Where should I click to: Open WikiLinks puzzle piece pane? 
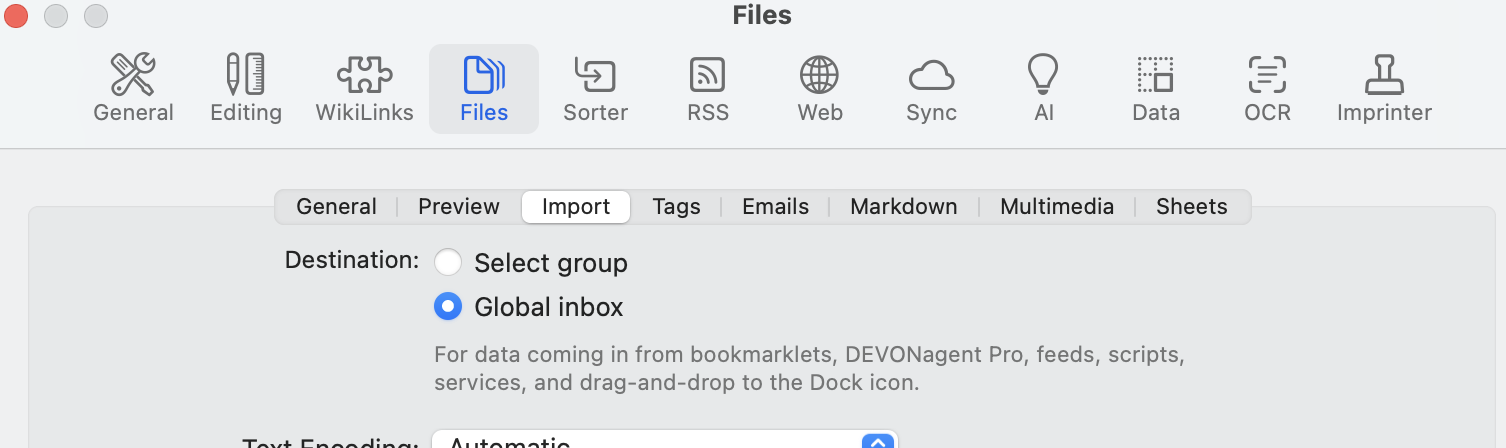tap(364, 89)
